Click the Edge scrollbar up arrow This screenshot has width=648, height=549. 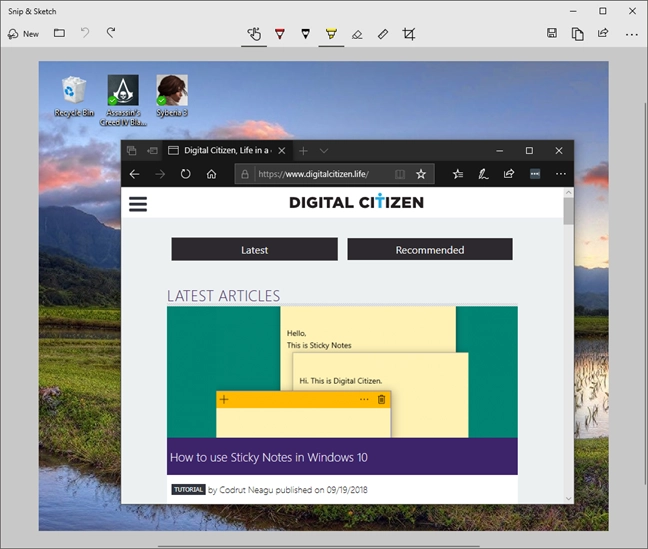[x=568, y=193]
